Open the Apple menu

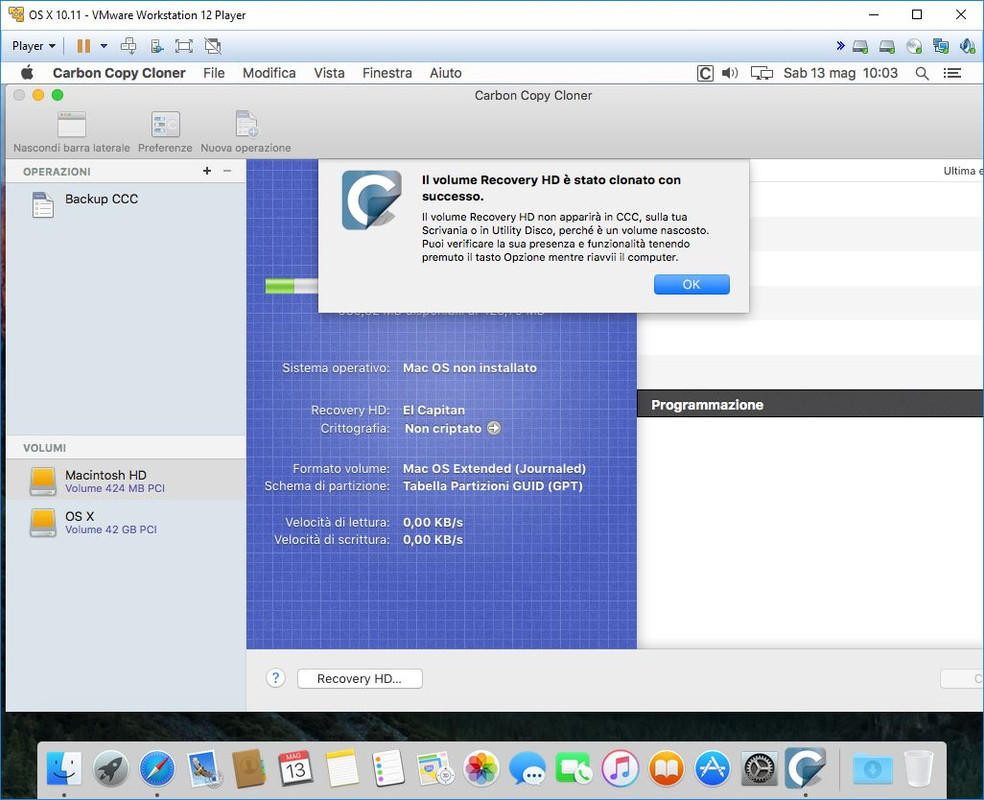pos(27,73)
